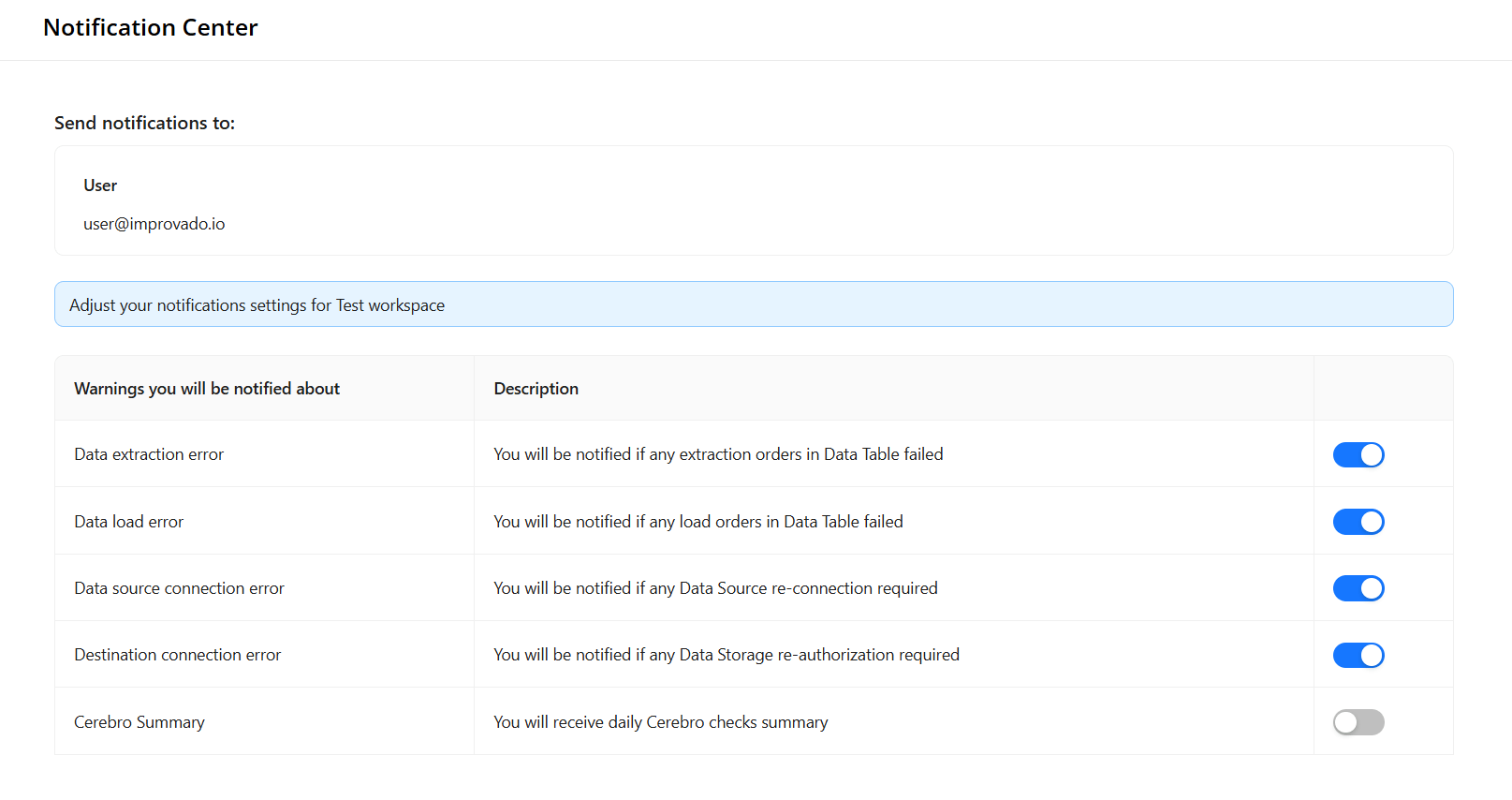
Task: Click the extraction orders failed description text
Action: click(718, 454)
